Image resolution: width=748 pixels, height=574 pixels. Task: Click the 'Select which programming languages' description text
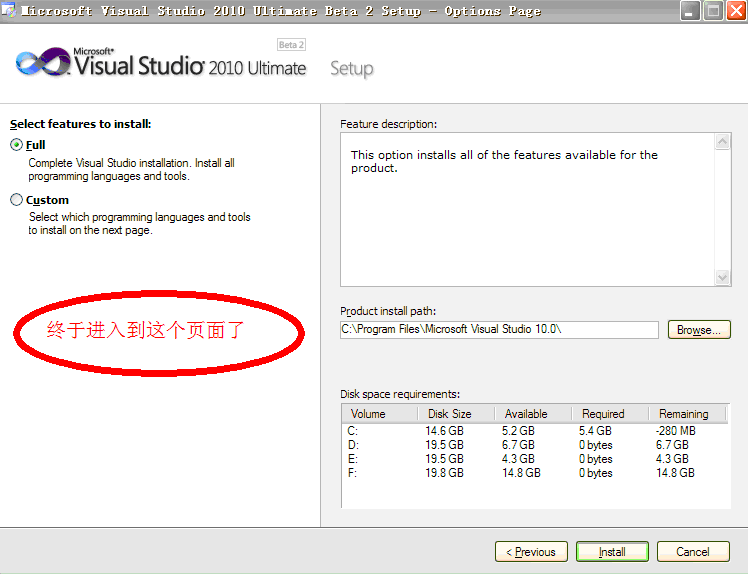click(139, 223)
